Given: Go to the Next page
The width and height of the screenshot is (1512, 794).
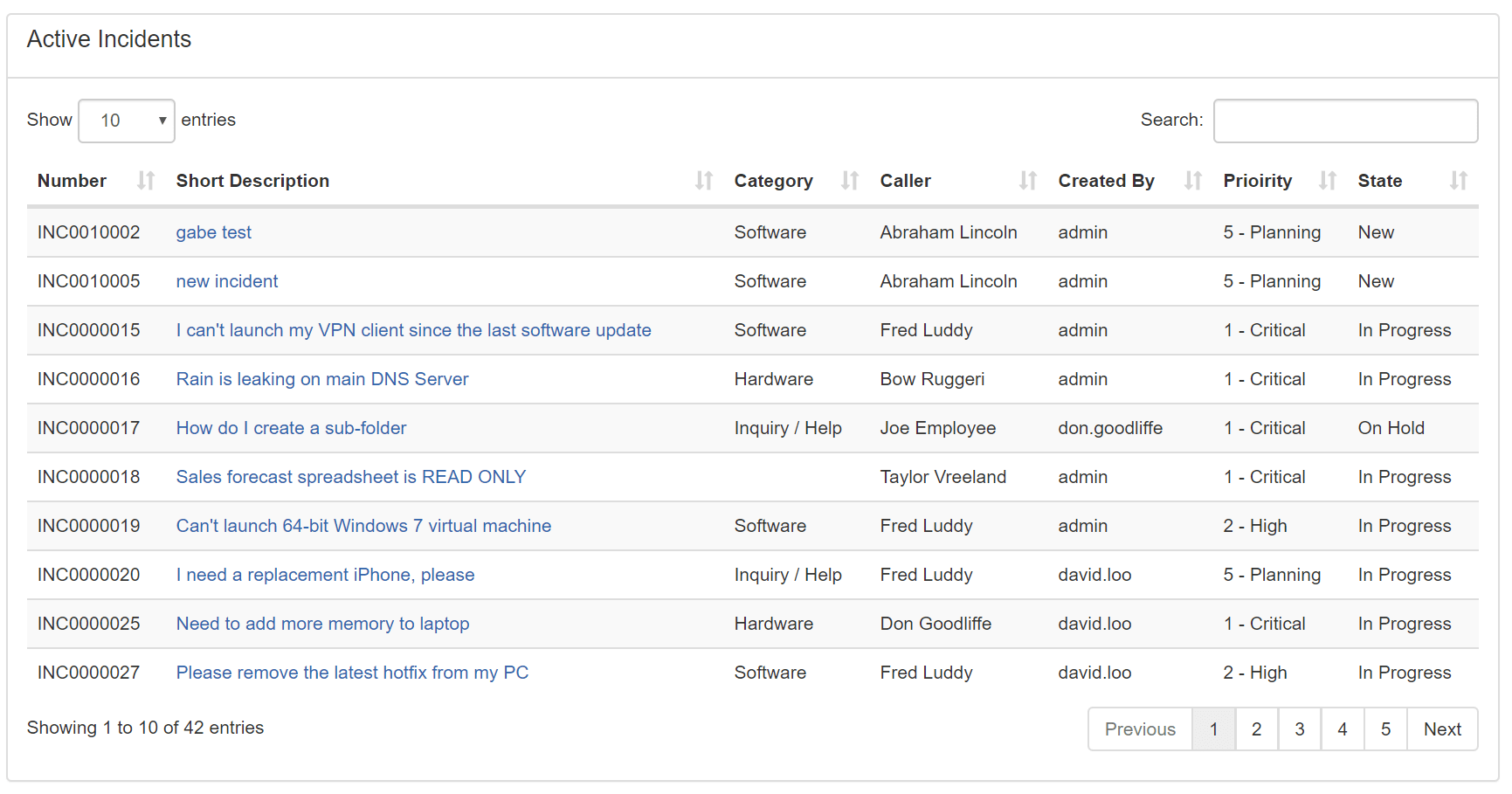Looking at the screenshot, I should [1442, 729].
